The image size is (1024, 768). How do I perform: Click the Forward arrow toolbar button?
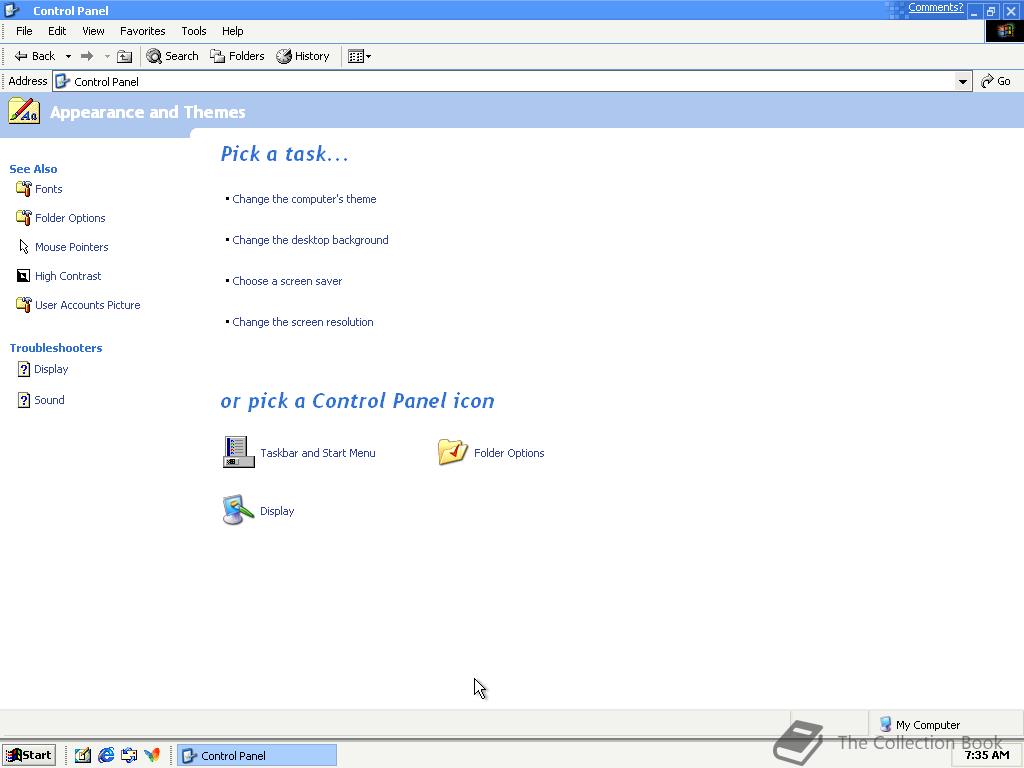(x=87, y=56)
